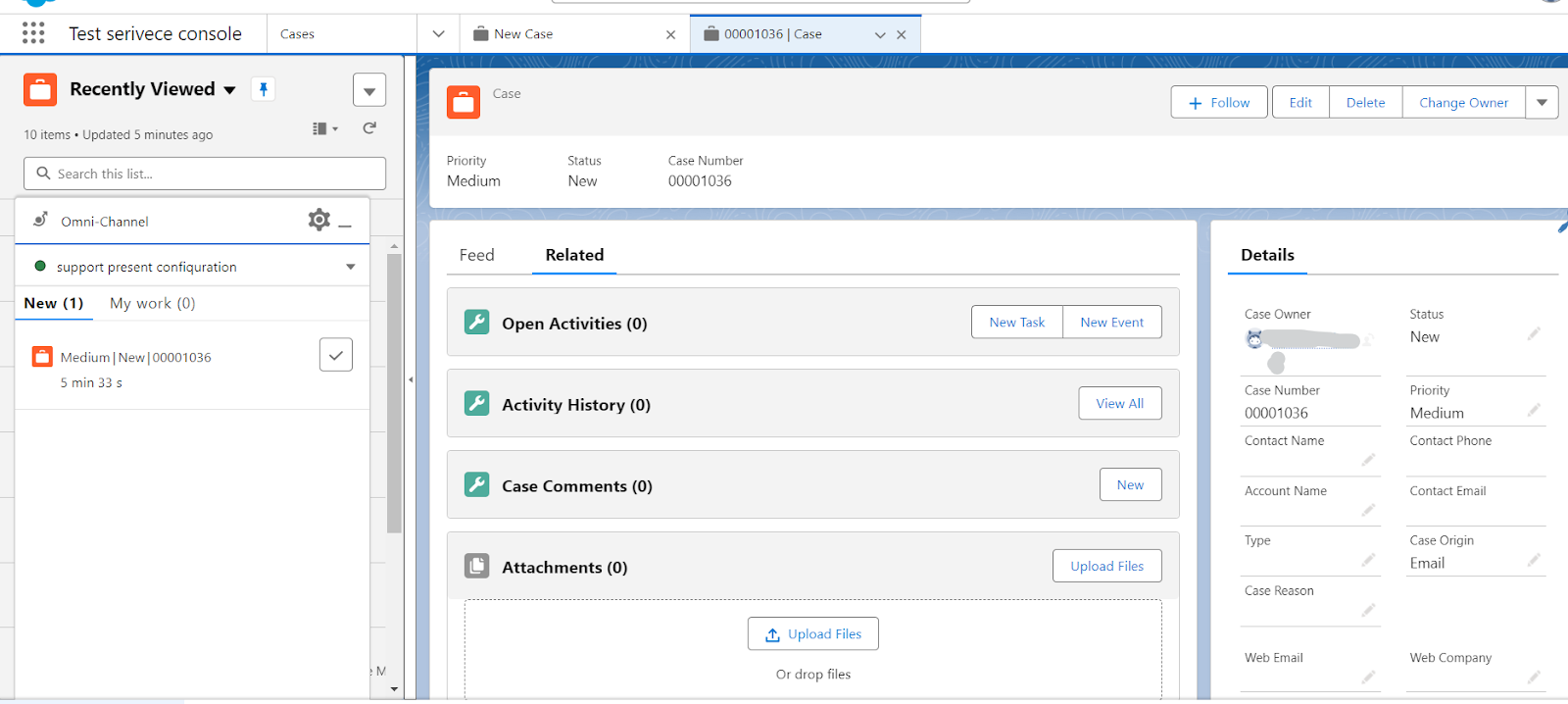The height and width of the screenshot is (704, 1568).
Task: Pin the Recently Viewed list view
Action: (x=263, y=89)
